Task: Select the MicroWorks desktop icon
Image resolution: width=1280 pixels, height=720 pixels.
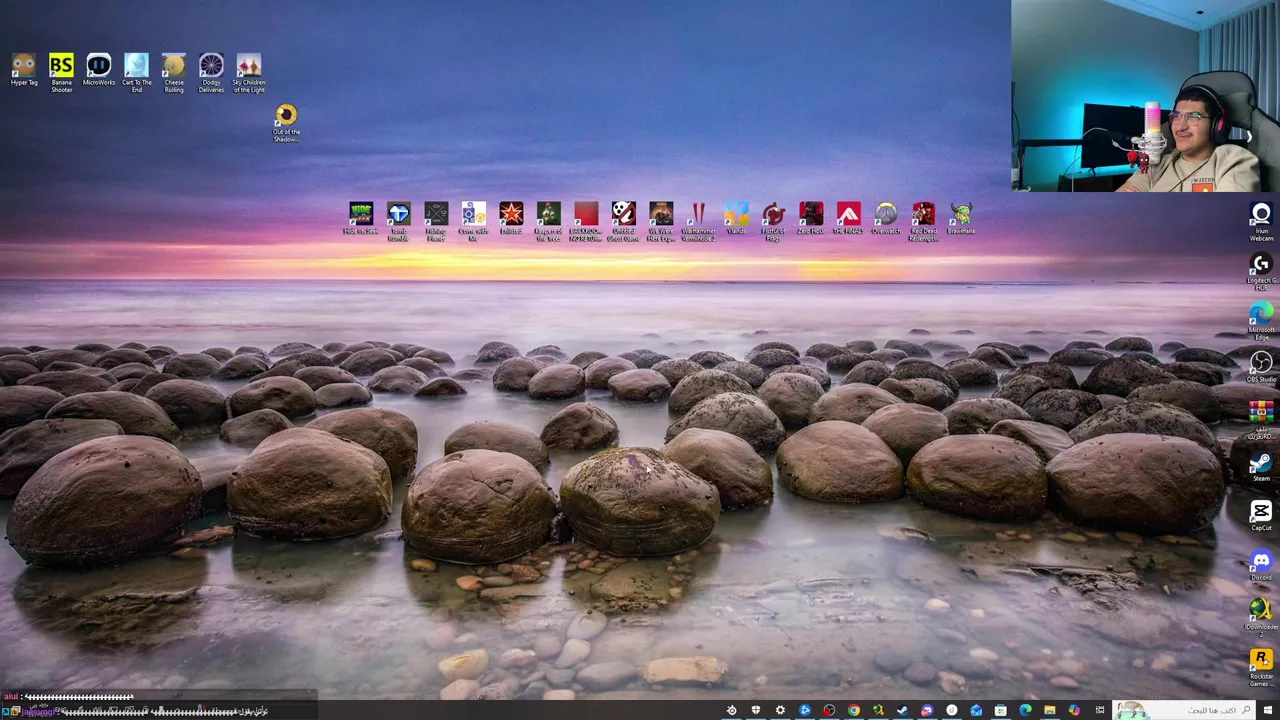Action: [x=98, y=71]
